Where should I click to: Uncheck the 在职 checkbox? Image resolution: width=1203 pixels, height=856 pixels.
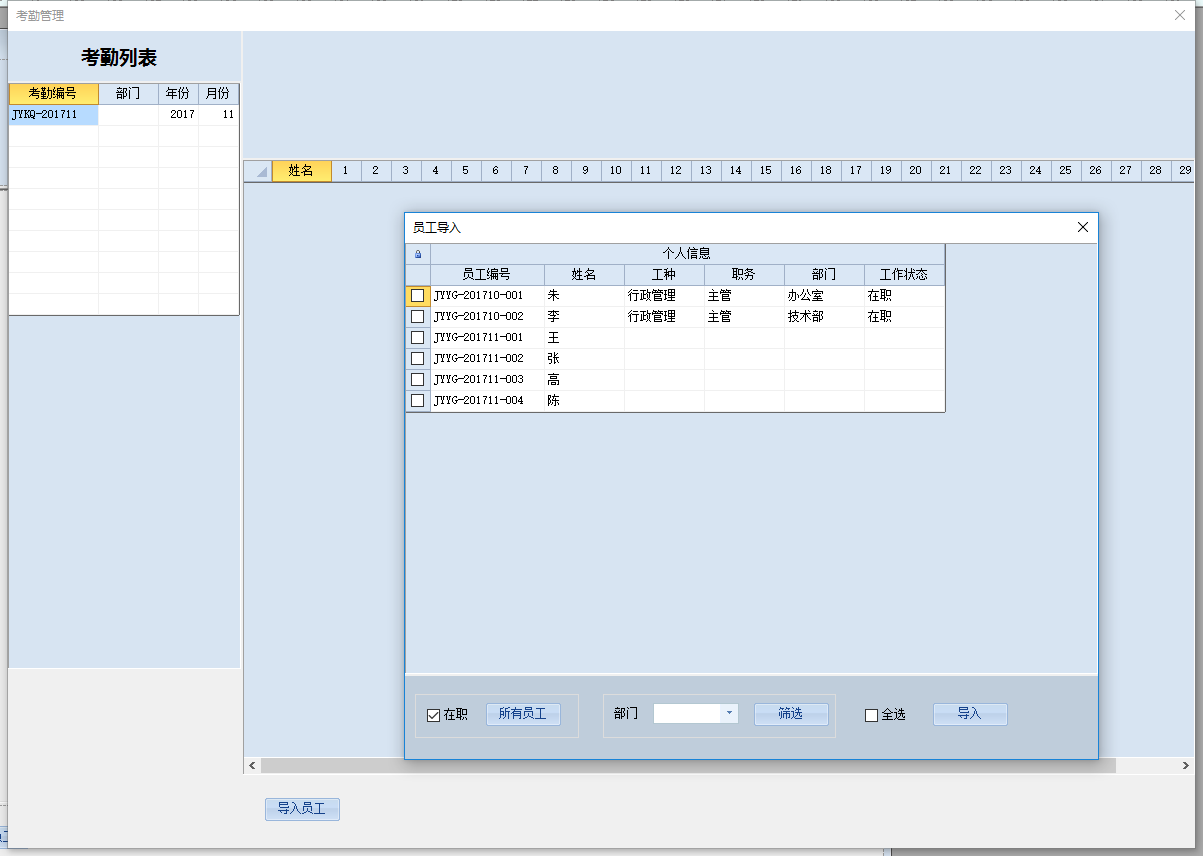(433, 715)
